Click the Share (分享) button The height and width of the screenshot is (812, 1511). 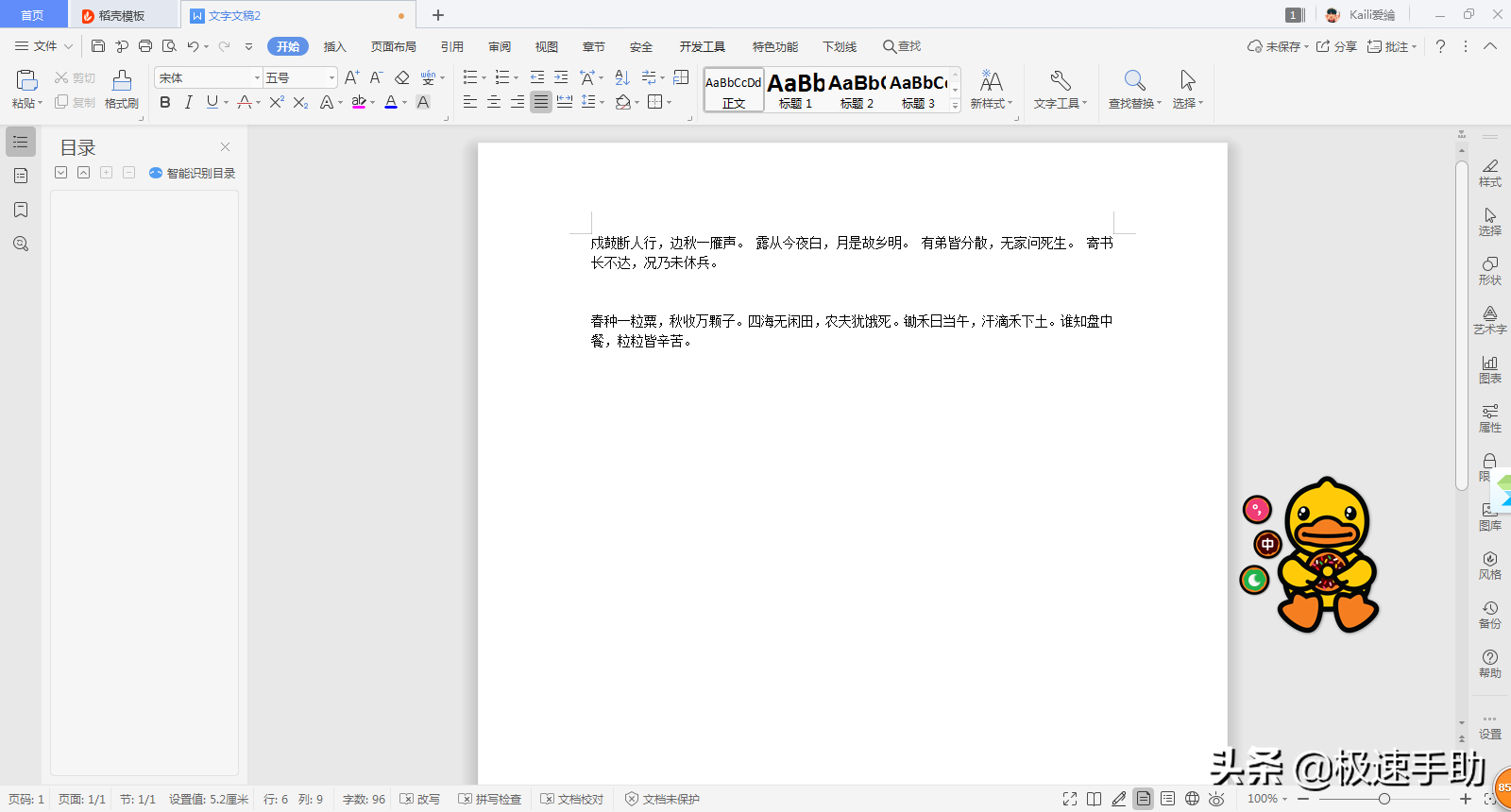[x=1337, y=46]
